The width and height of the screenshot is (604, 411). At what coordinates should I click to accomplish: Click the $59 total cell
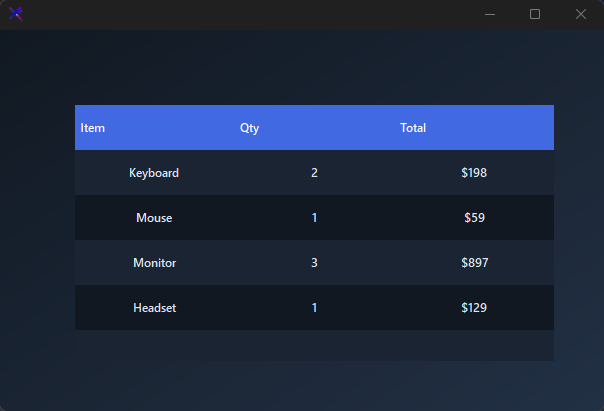click(474, 218)
